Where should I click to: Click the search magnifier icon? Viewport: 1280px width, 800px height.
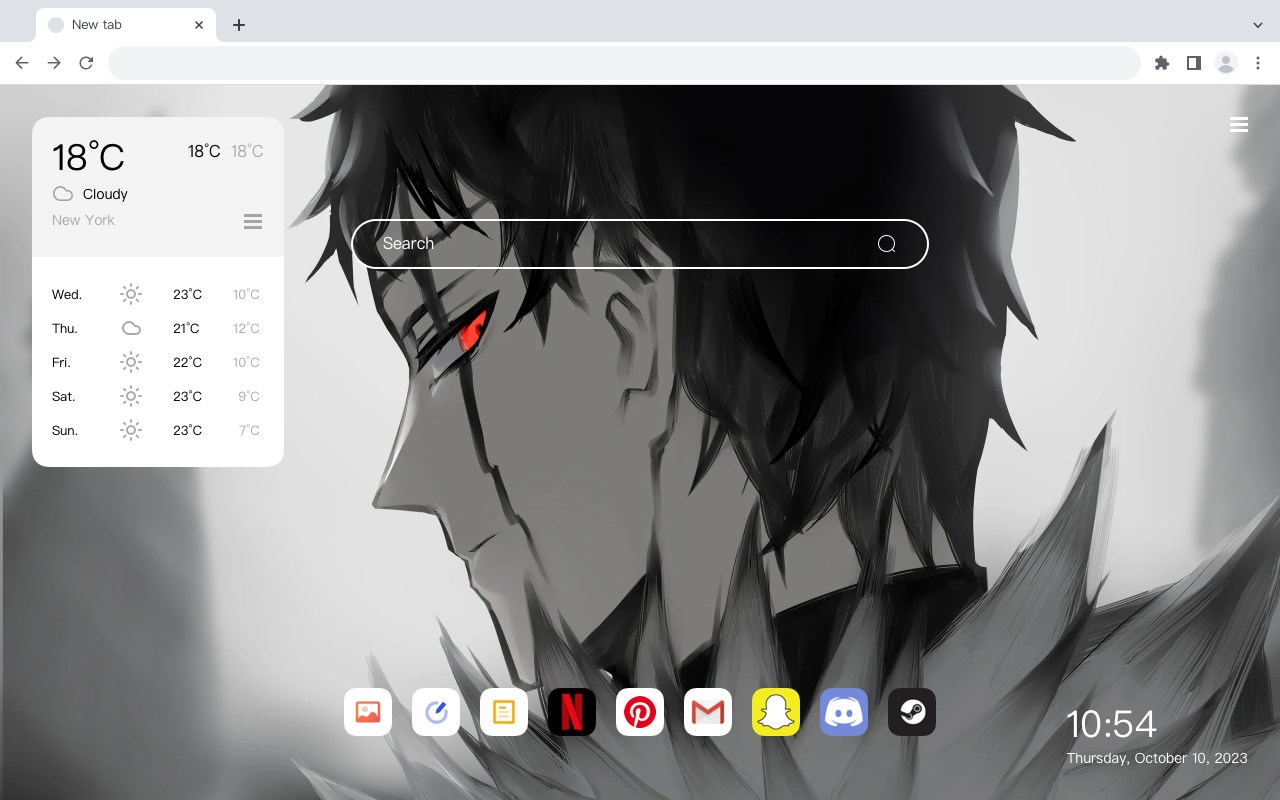tap(886, 244)
